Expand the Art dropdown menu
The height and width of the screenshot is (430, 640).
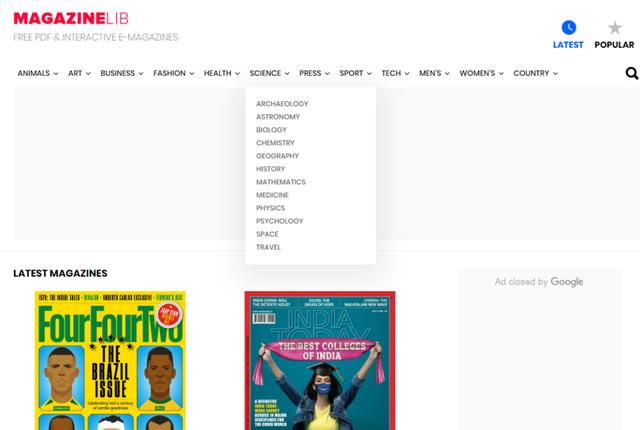tap(79, 73)
